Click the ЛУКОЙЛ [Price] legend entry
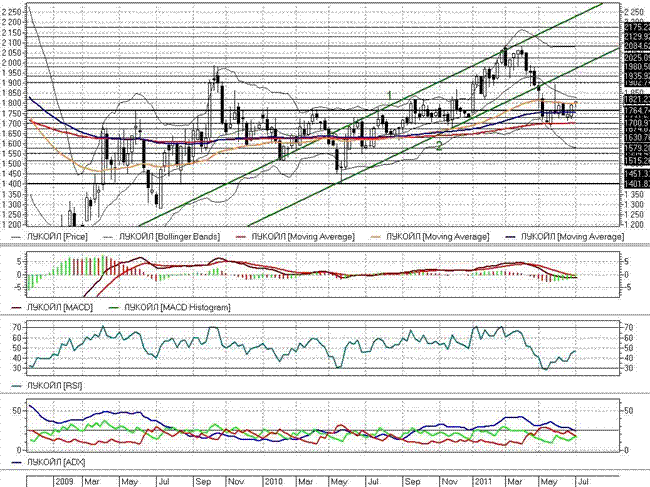 (x=63, y=236)
